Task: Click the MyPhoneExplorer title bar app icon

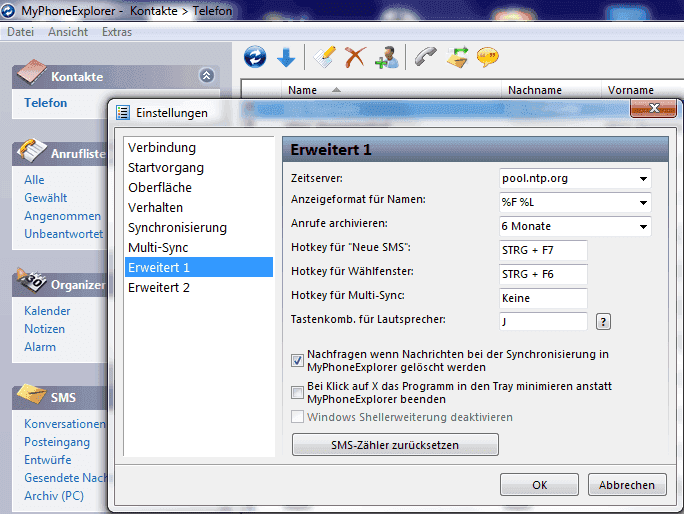Action: [x=8, y=10]
